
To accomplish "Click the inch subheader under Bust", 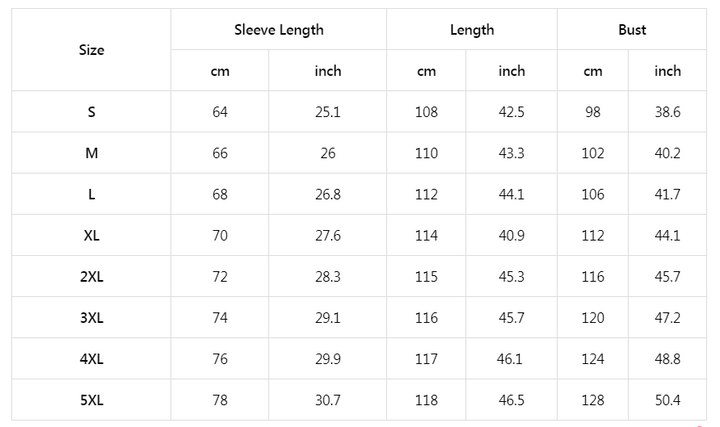I will 667,71.
